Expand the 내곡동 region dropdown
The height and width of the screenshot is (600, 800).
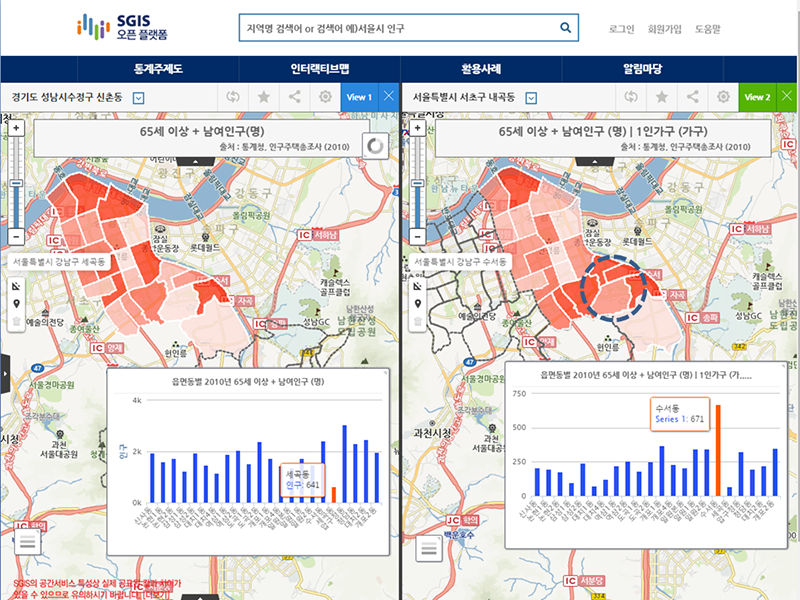pyautogui.click(x=531, y=98)
